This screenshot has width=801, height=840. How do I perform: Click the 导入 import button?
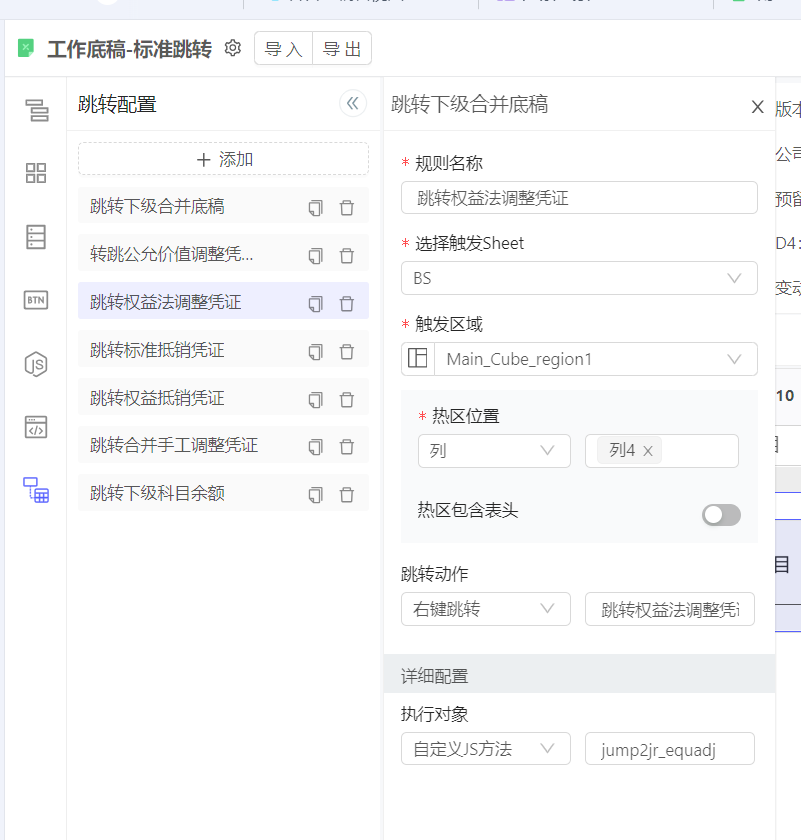coord(283,49)
